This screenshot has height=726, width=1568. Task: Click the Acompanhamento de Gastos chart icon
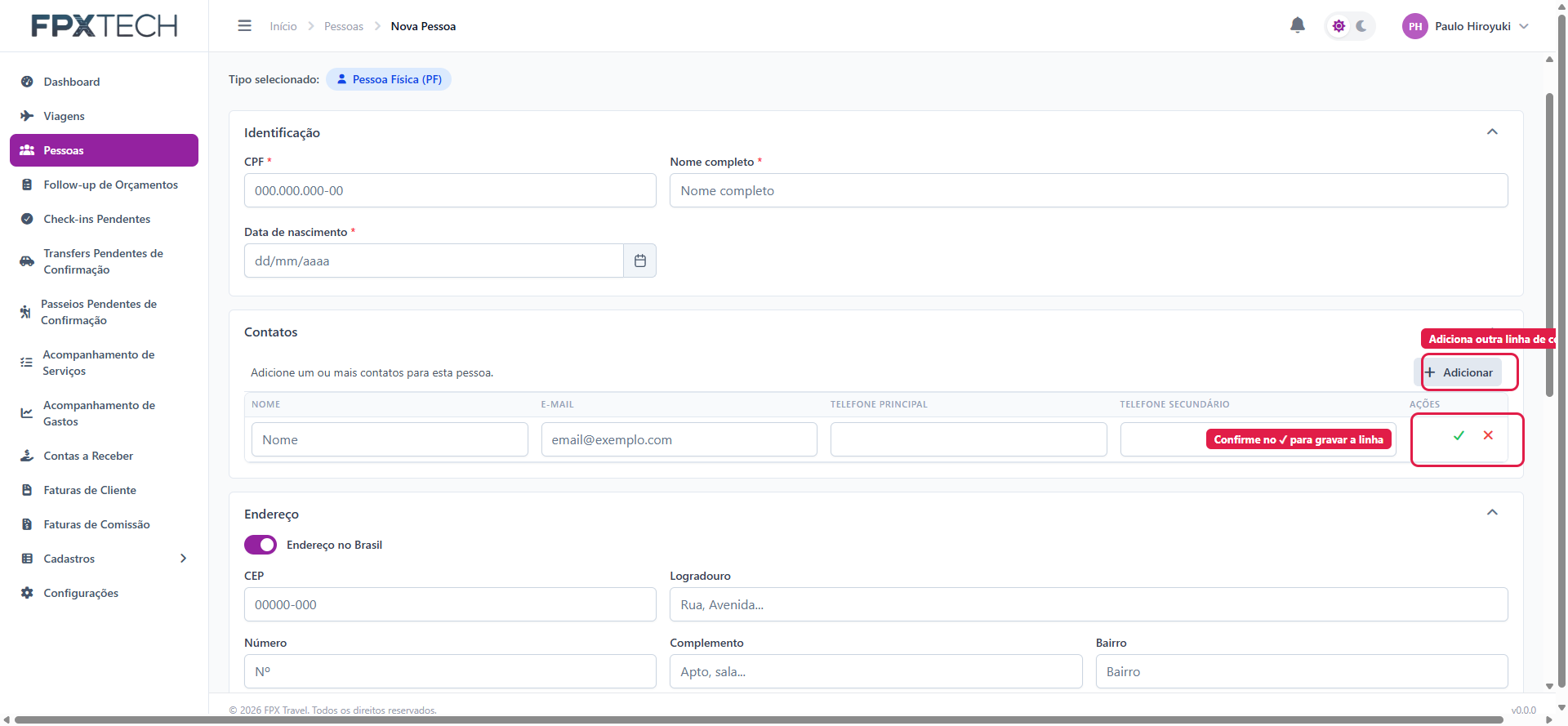pyautogui.click(x=26, y=413)
